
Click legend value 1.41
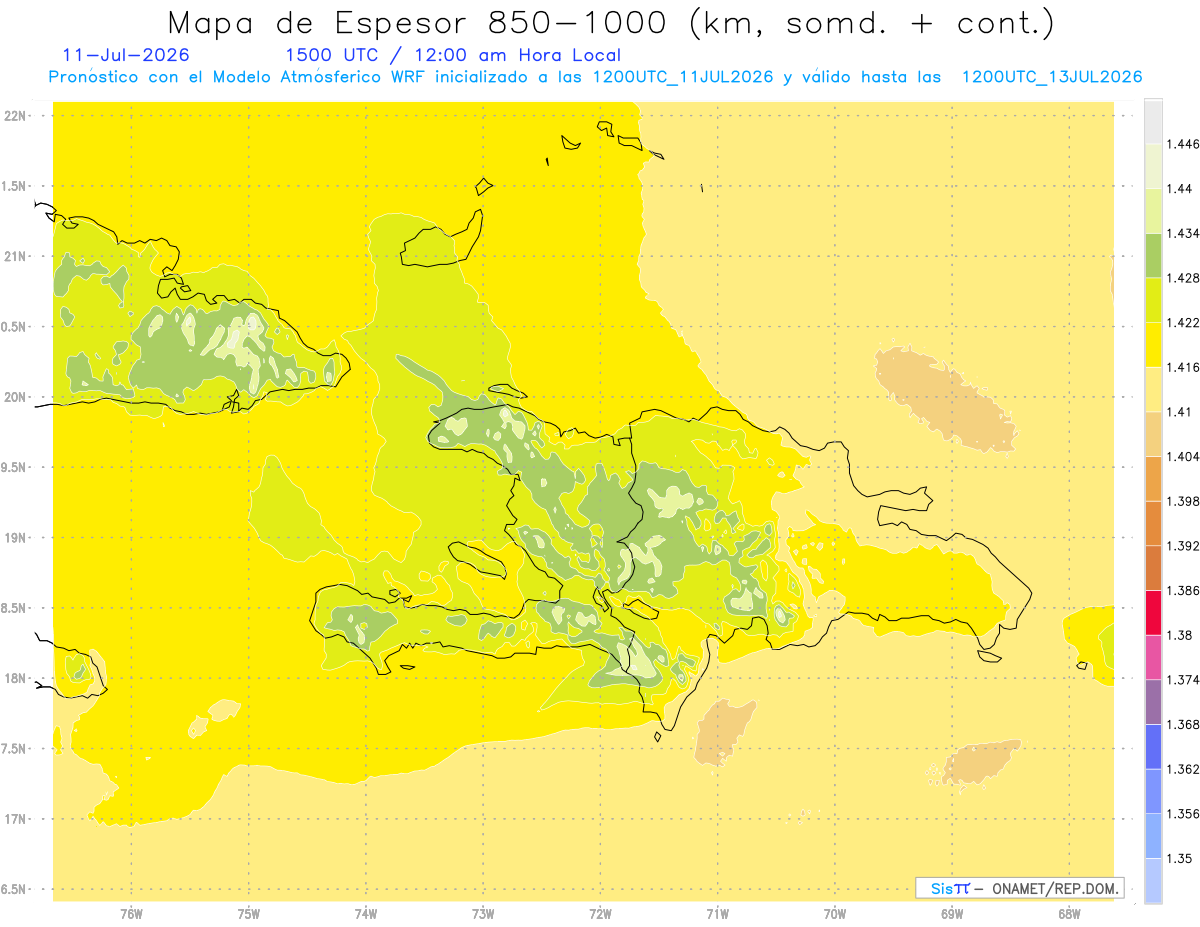[1180, 412]
